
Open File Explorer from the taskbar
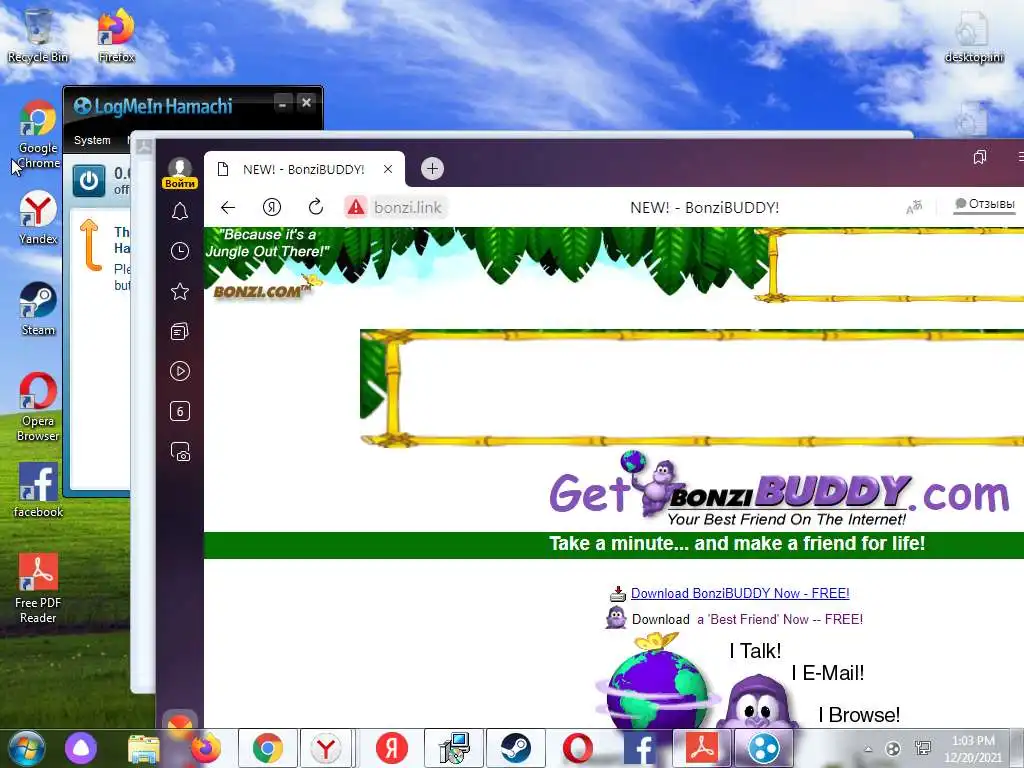[144, 748]
